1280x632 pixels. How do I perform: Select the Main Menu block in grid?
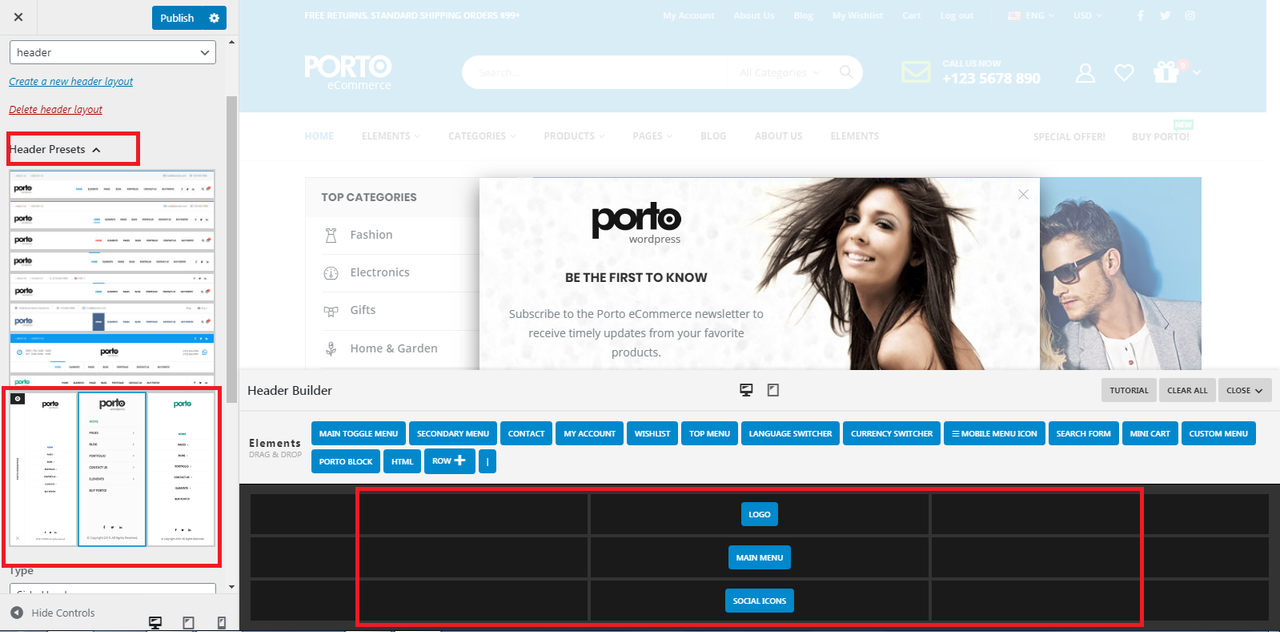[759, 557]
